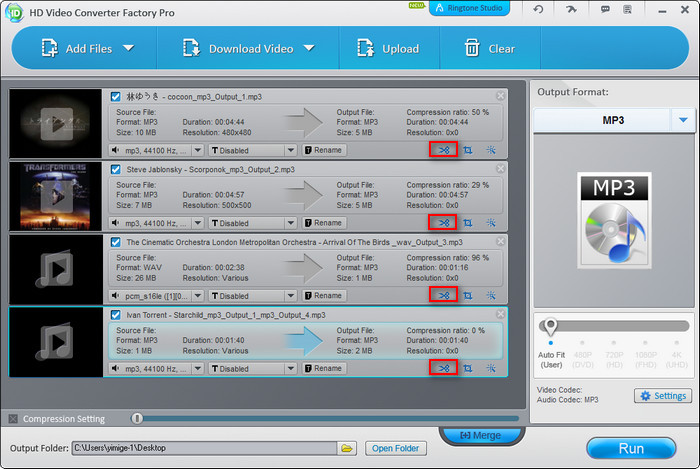The width and height of the screenshot is (700, 469).
Task: Open the registration notes icon in the title bar
Action: click(628, 9)
